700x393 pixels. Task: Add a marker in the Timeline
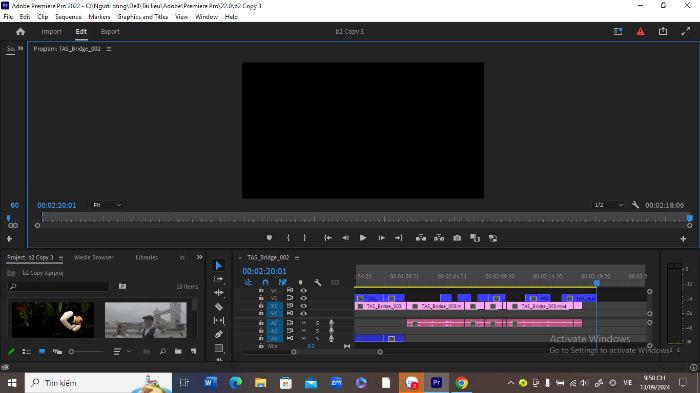(300, 283)
